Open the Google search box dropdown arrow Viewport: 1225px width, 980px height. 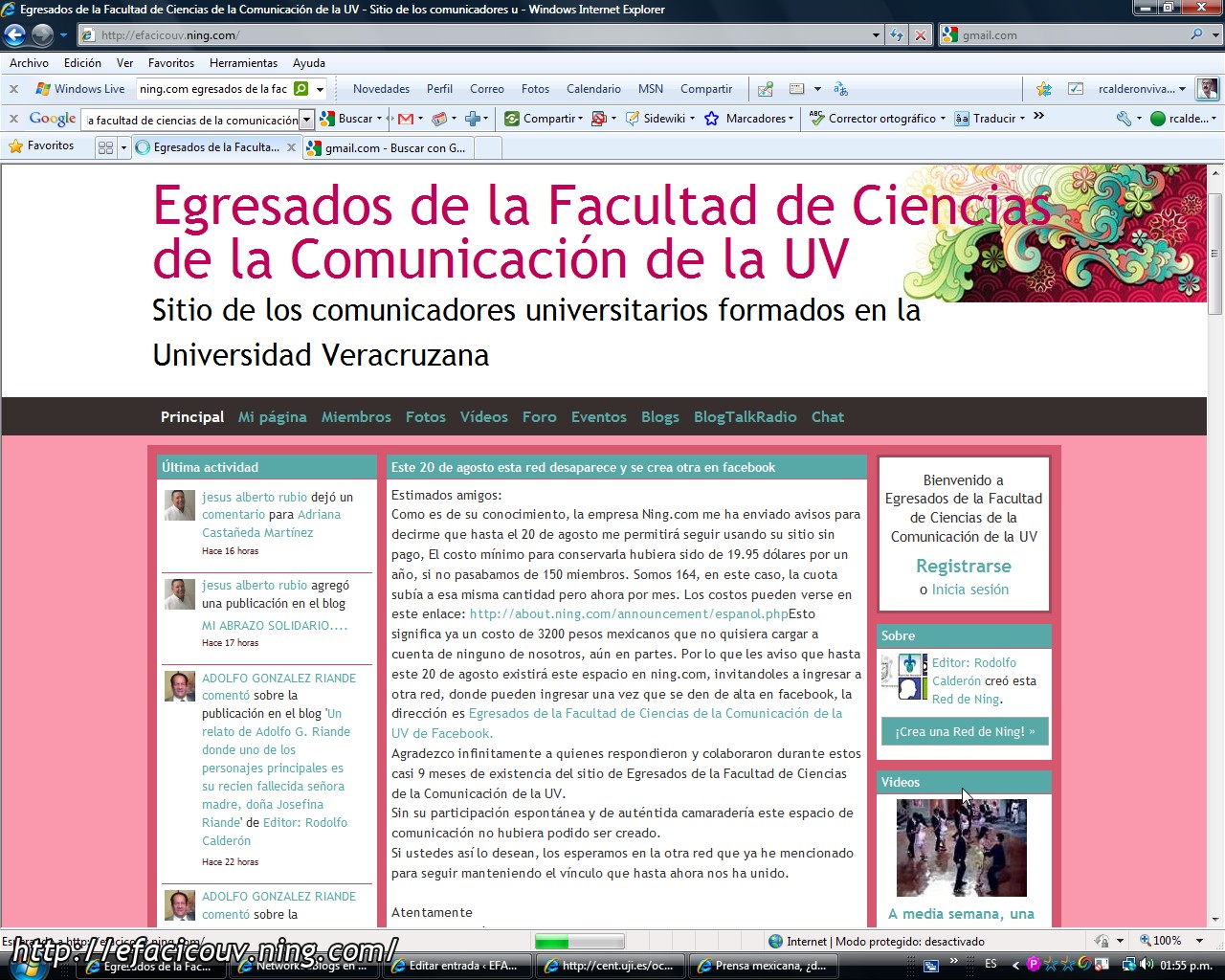coord(306,120)
